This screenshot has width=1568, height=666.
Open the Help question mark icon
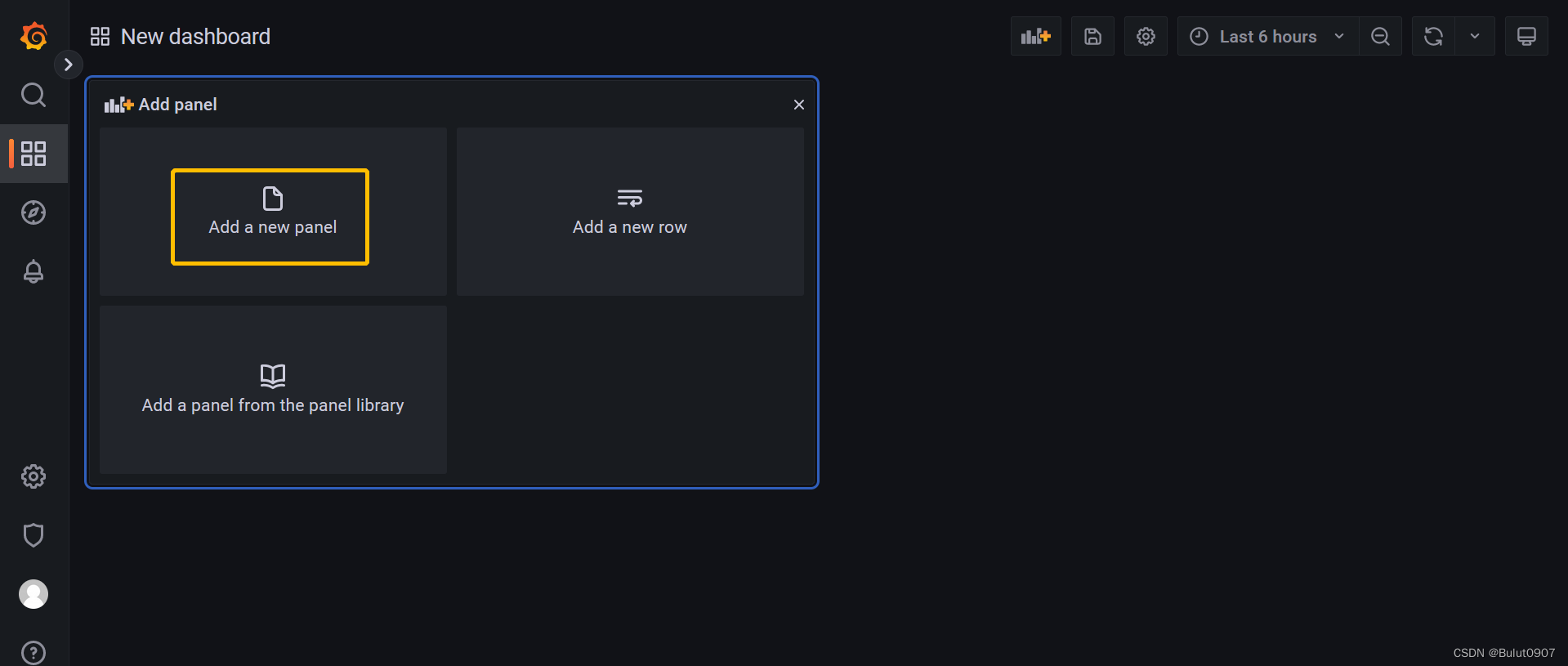[x=34, y=653]
